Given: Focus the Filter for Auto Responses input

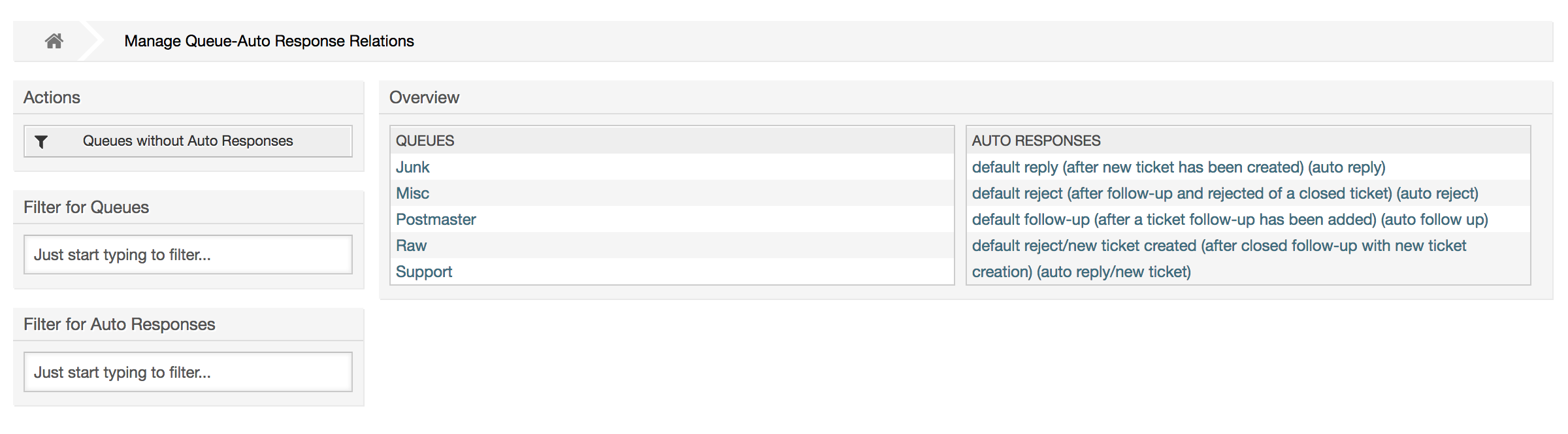Looking at the screenshot, I should [x=188, y=372].
